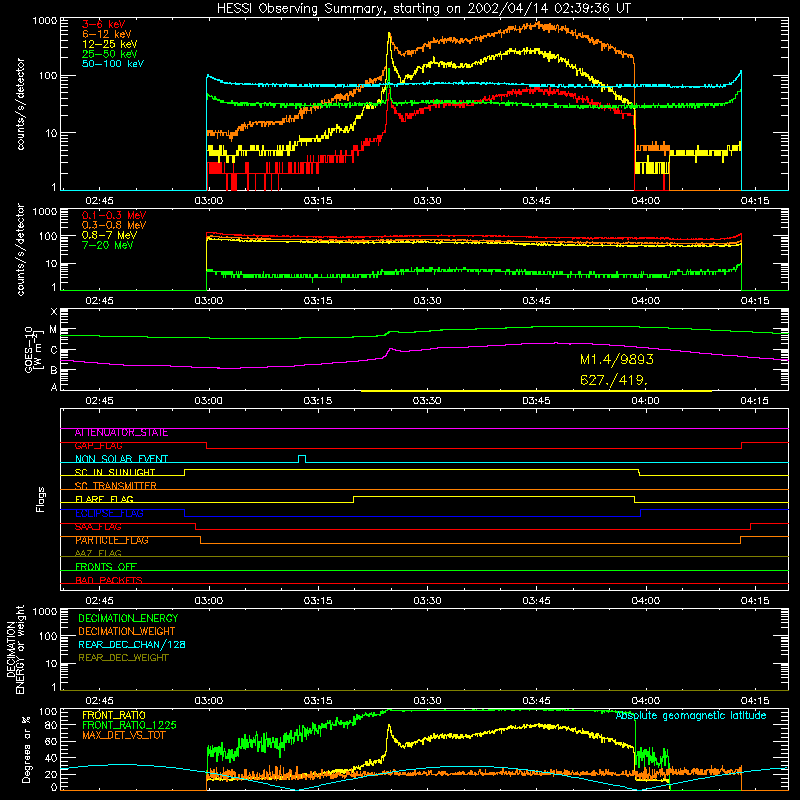
Task: Click the GOES-10 axis label
Action: (x=33, y=349)
